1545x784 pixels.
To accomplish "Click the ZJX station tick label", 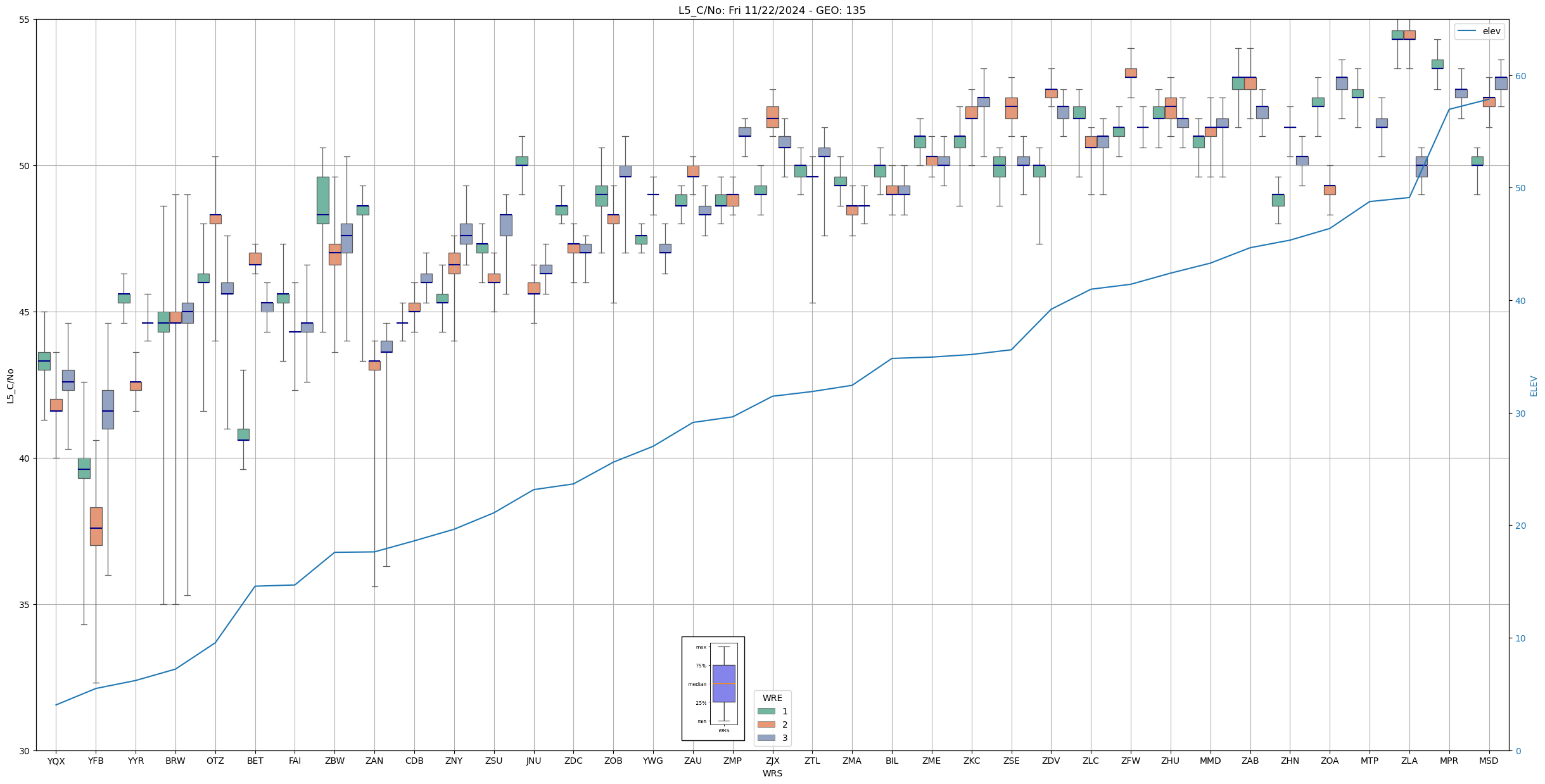I will point(772,761).
